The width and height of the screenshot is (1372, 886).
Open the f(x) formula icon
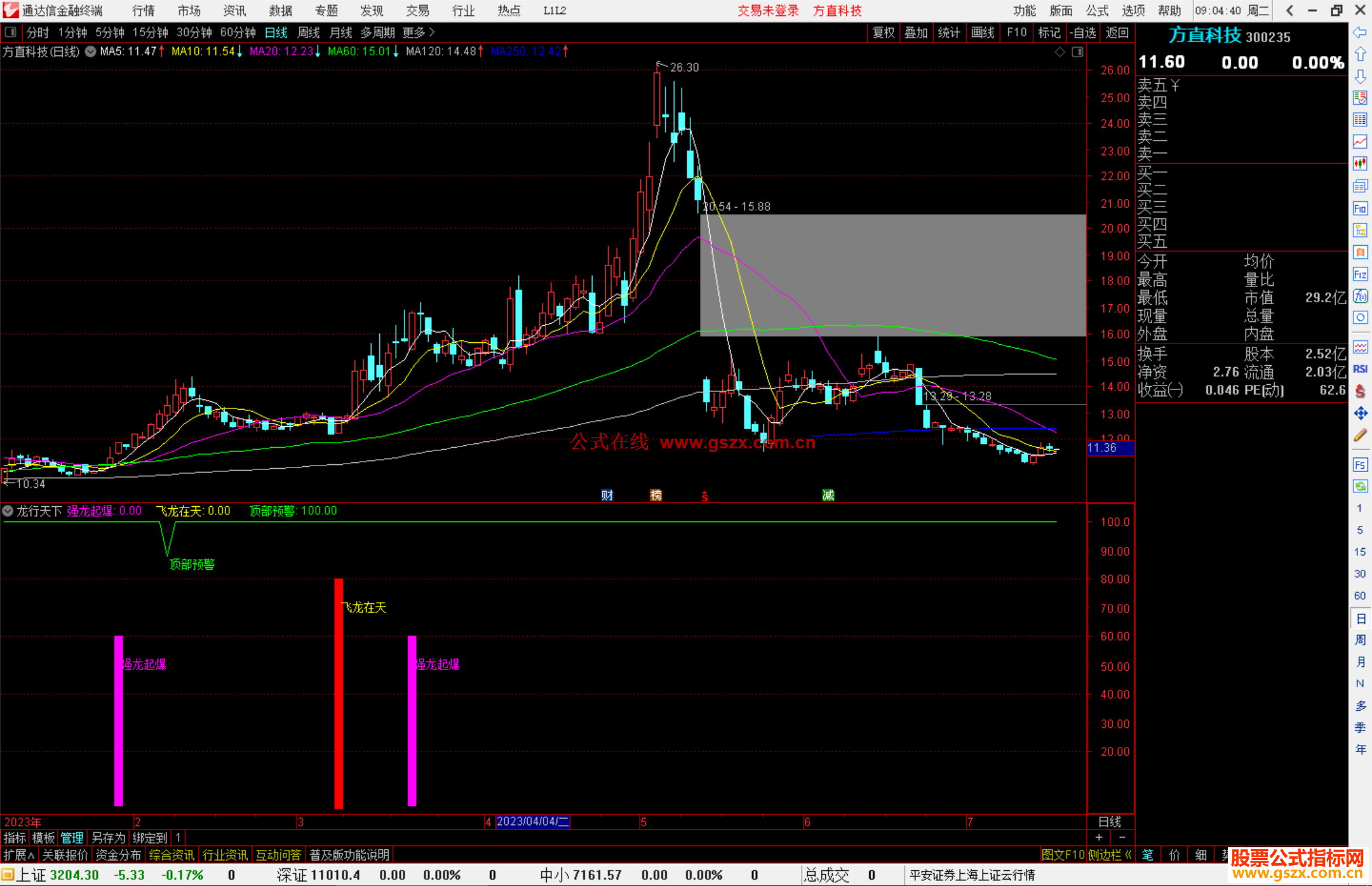pyautogui.click(x=1360, y=296)
